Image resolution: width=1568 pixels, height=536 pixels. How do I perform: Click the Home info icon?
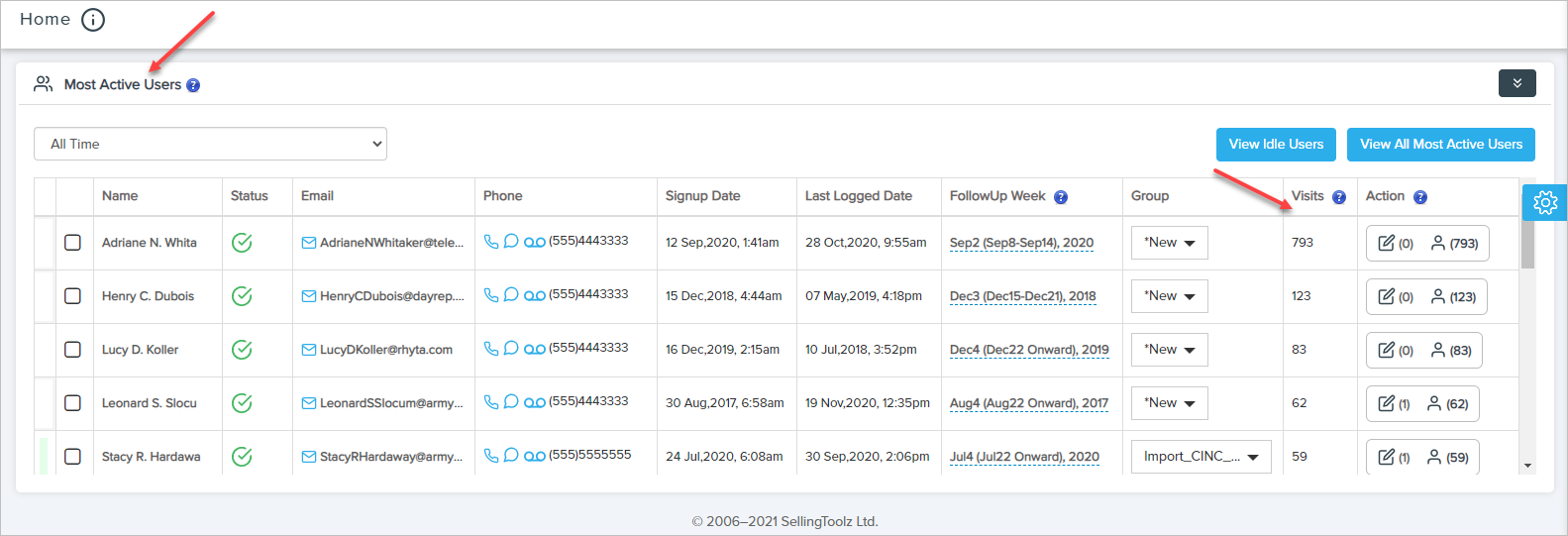point(93,20)
